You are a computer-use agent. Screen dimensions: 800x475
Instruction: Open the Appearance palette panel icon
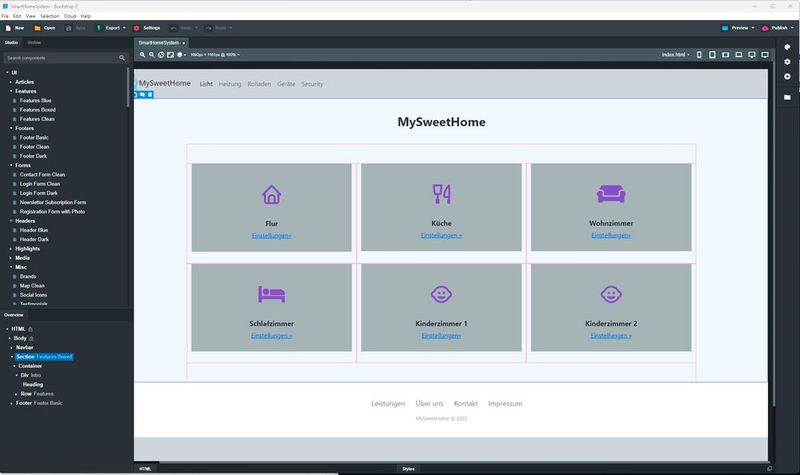pos(787,47)
